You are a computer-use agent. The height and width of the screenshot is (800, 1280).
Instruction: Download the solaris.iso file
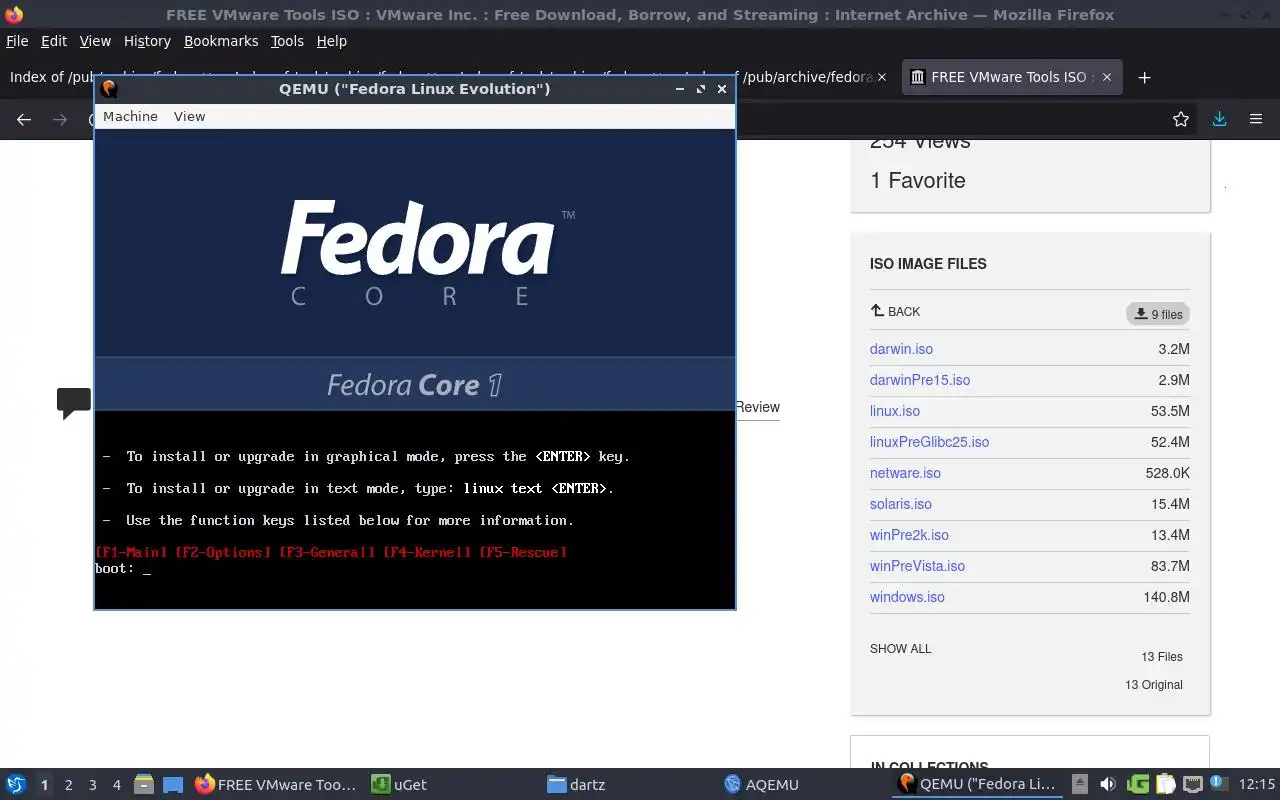[901, 504]
